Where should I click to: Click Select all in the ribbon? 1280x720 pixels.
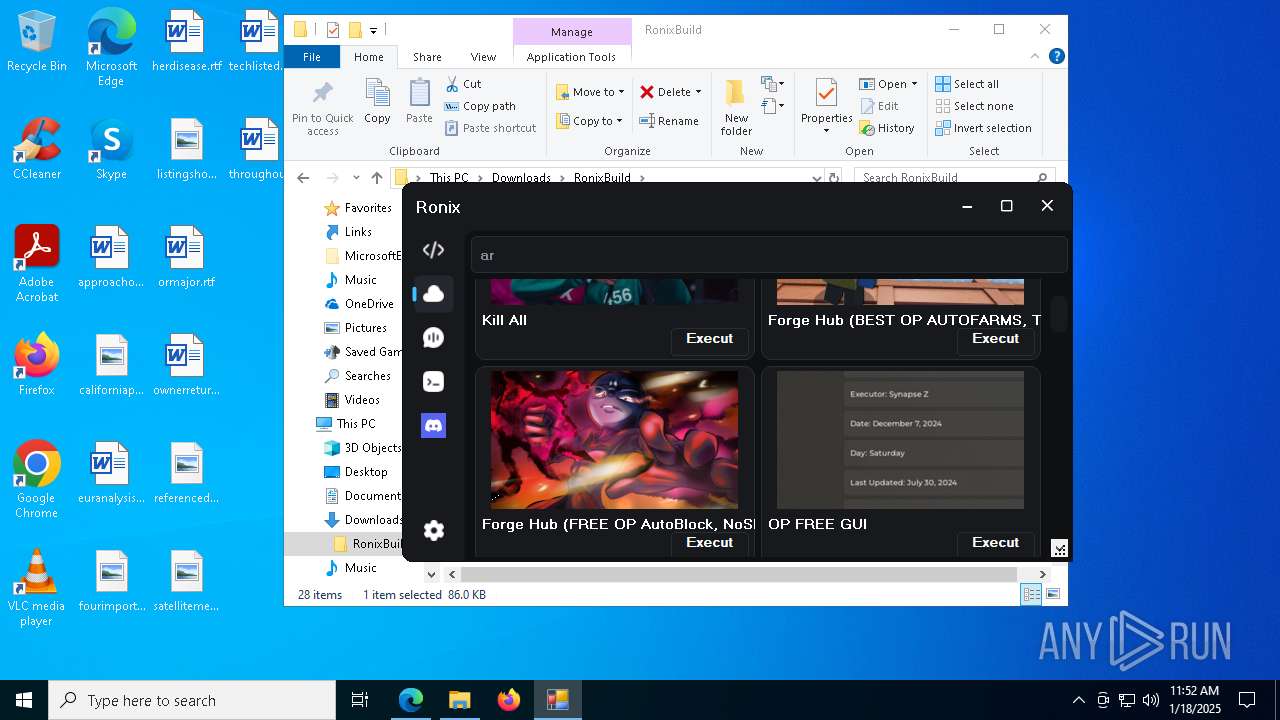point(967,84)
